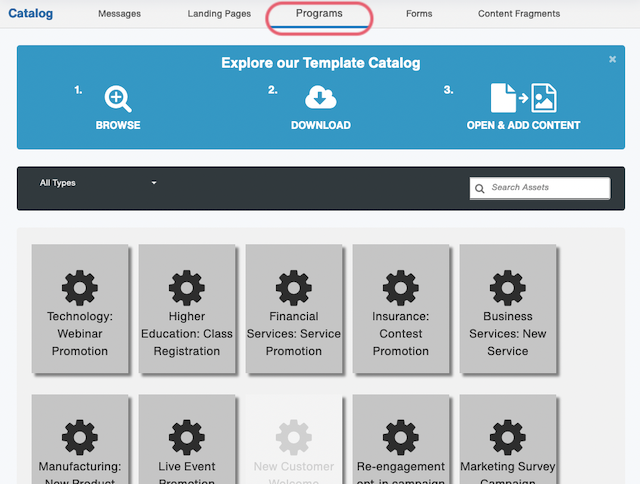Click gear icon on Higher Education card
This screenshot has width=640, height=484.
(187, 288)
